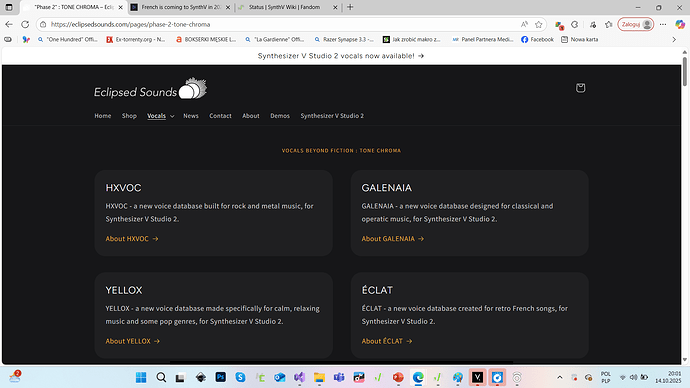Open Panel Partnera Medi bookmark
Screen dimensions: 690x388
[483, 40]
